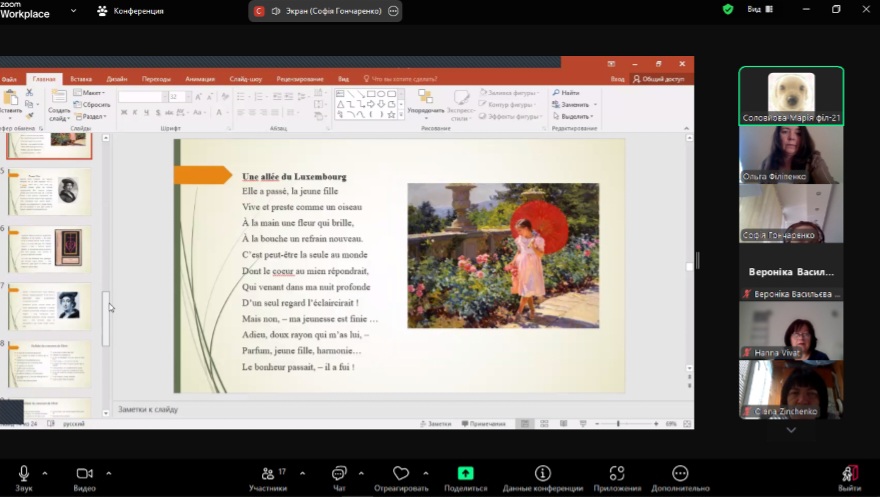Click zoom in plus button
The image size is (880, 497).
coord(656,424)
